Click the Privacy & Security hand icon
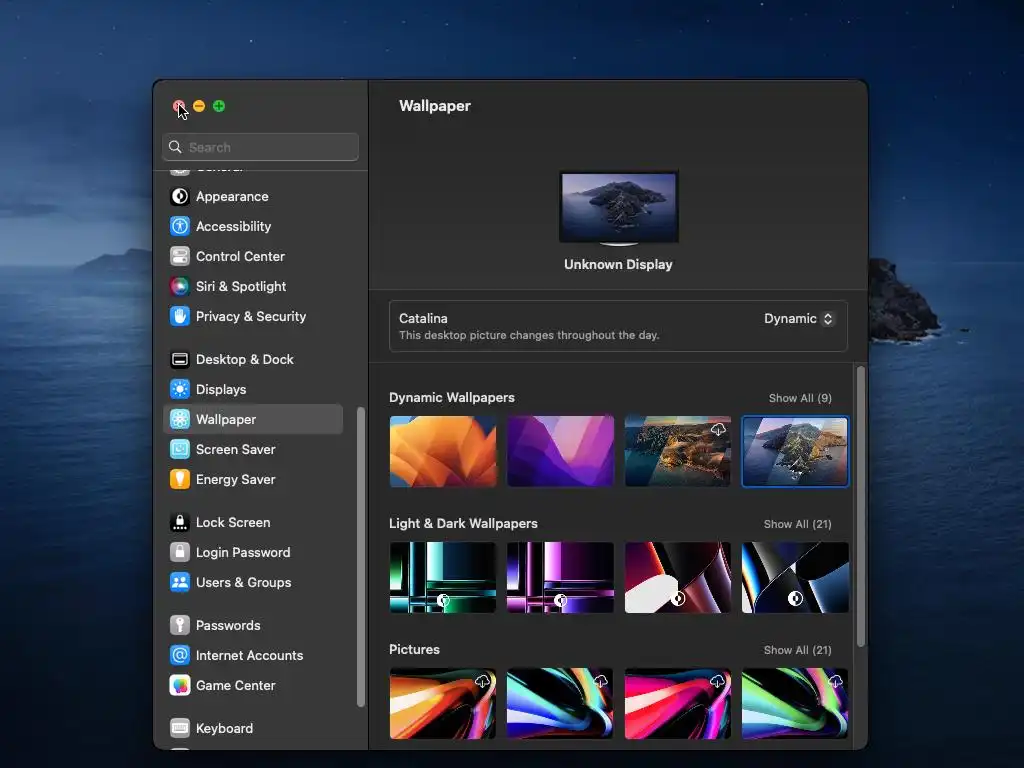The image size is (1024, 768). click(180, 317)
